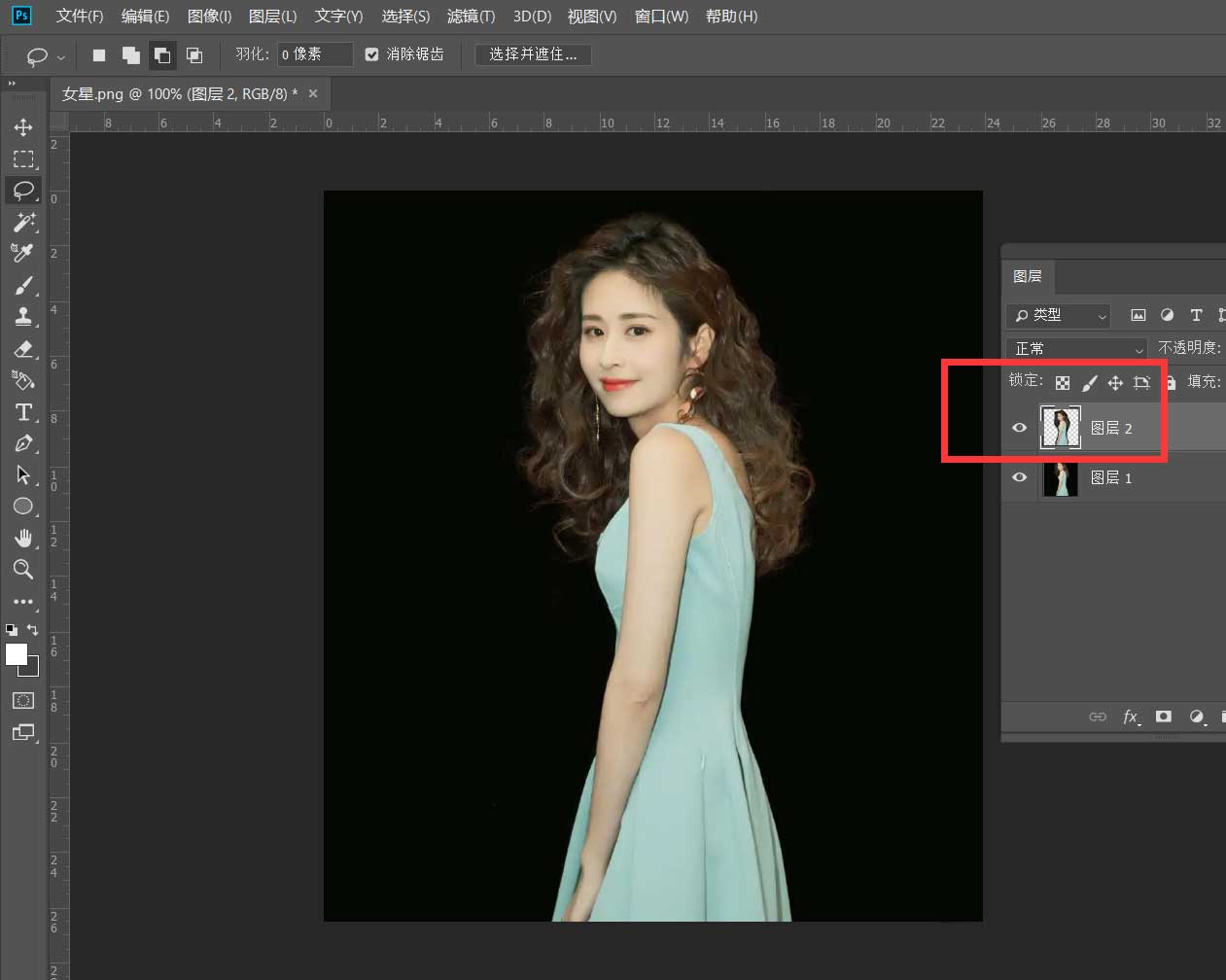Choose Add to Selection mode
This screenshot has height=980, width=1226.
(130, 55)
